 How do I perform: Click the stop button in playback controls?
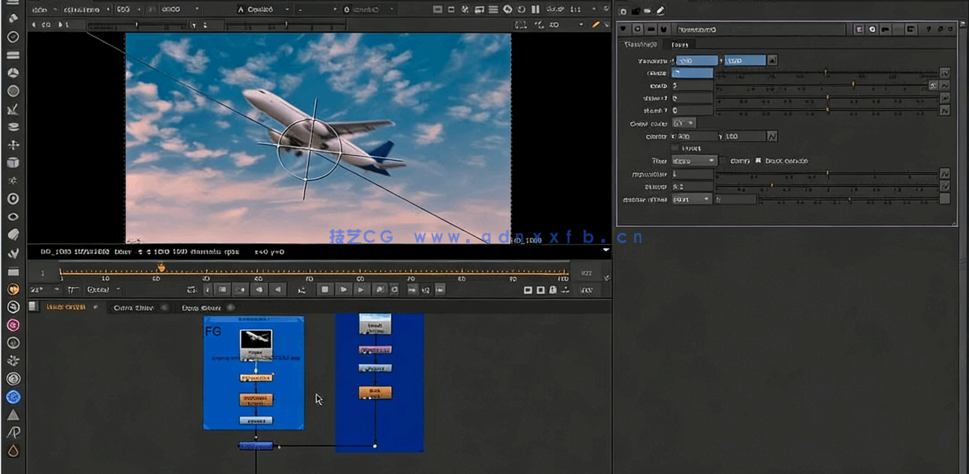click(324, 290)
